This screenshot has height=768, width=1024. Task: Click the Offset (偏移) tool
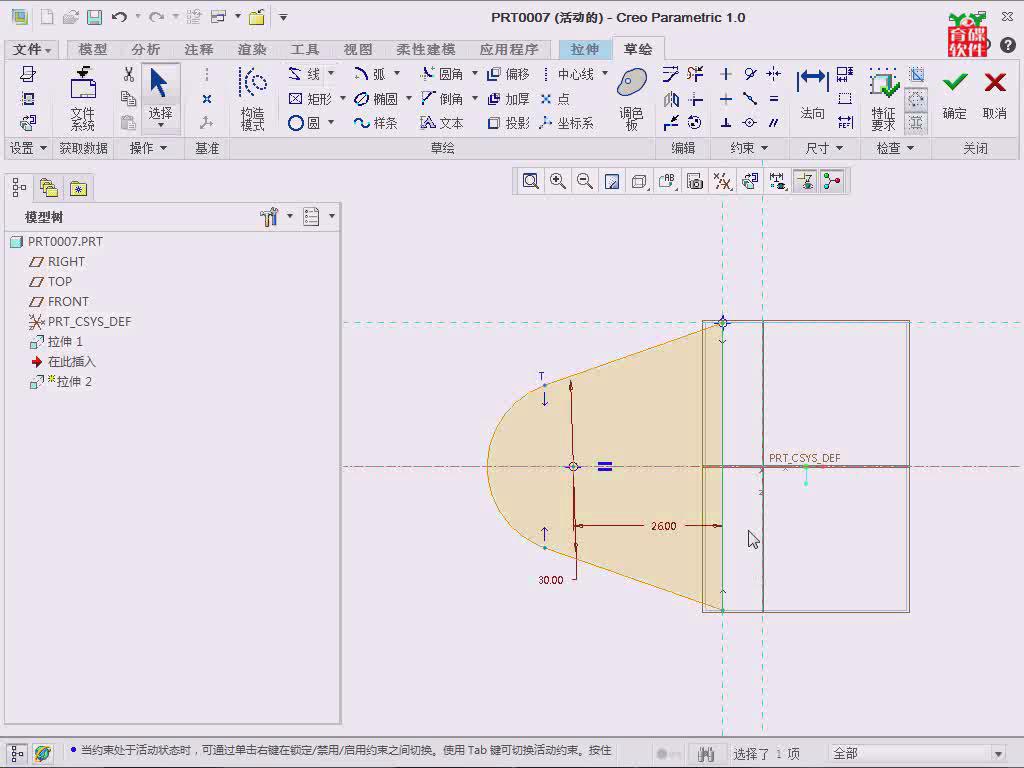[508, 74]
